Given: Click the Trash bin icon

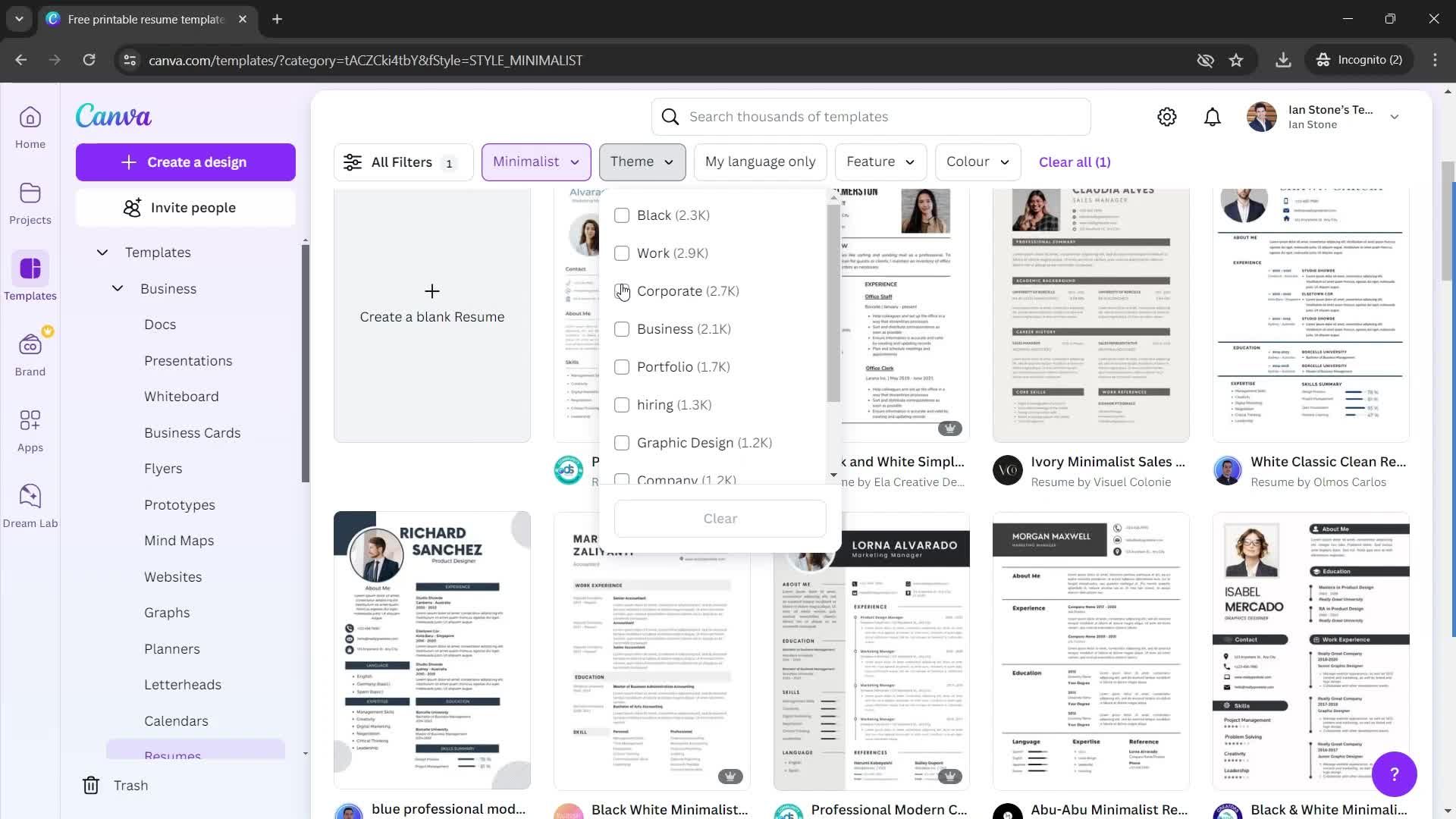Looking at the screenshot, I should [91, 786].
